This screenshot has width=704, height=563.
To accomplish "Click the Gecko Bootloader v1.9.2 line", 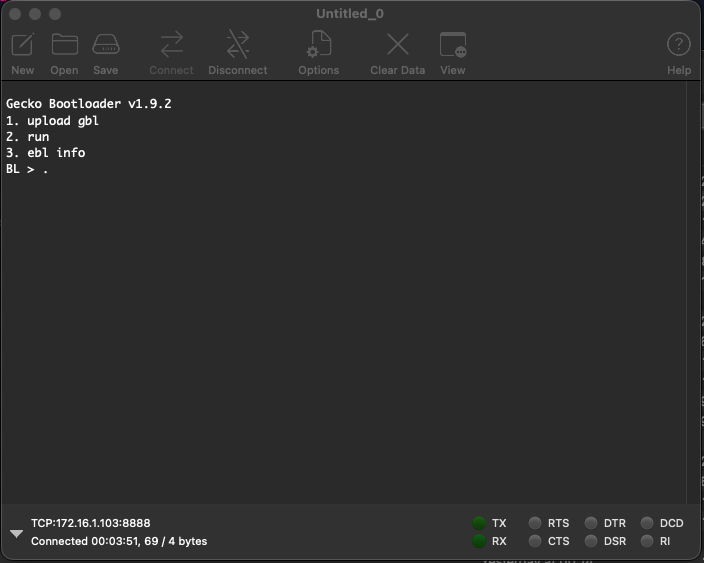I will (88, 104).
